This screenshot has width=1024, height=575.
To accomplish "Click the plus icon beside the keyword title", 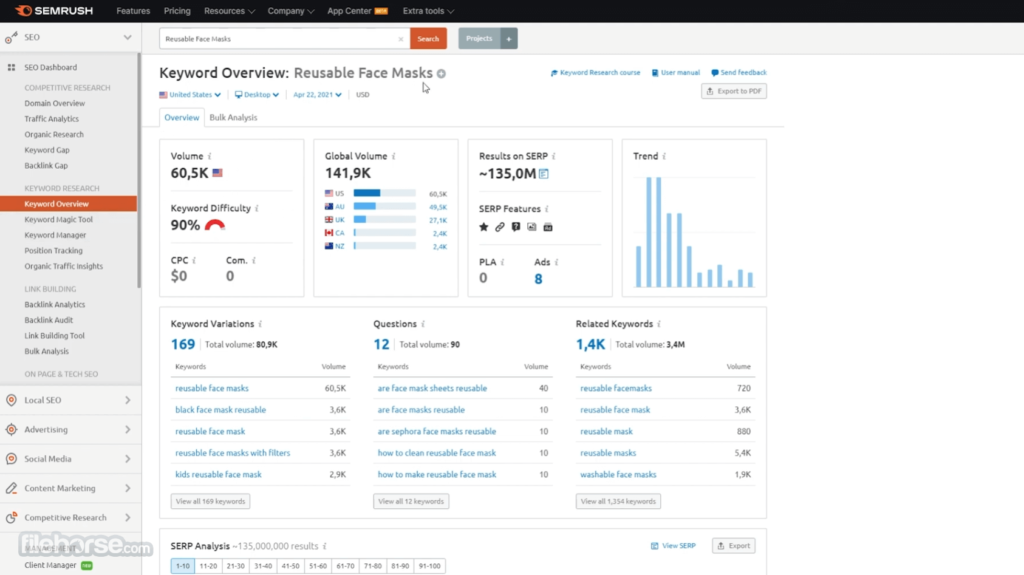I will click(x=441, y=73).
